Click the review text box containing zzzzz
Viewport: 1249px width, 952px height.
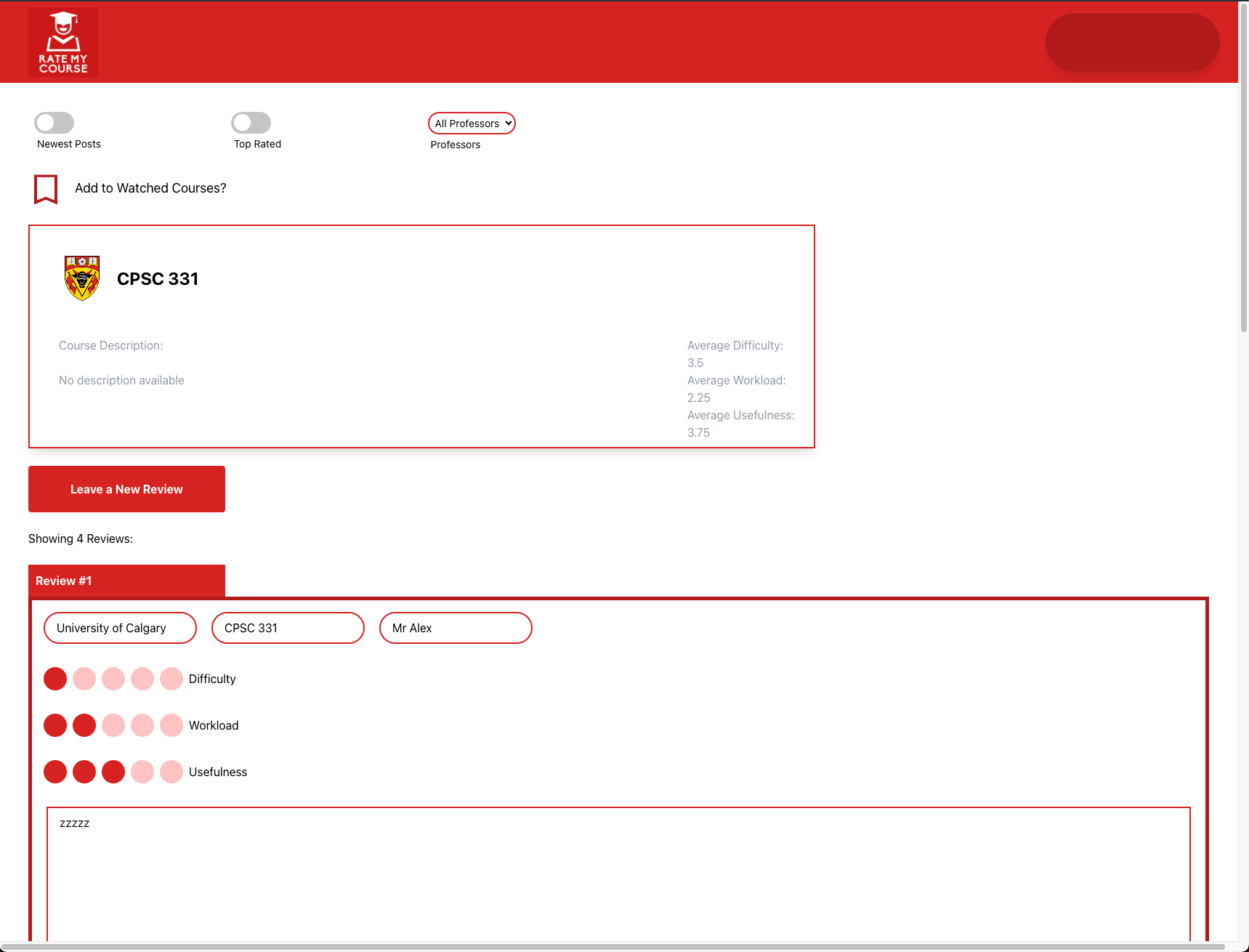click(618, 872)
